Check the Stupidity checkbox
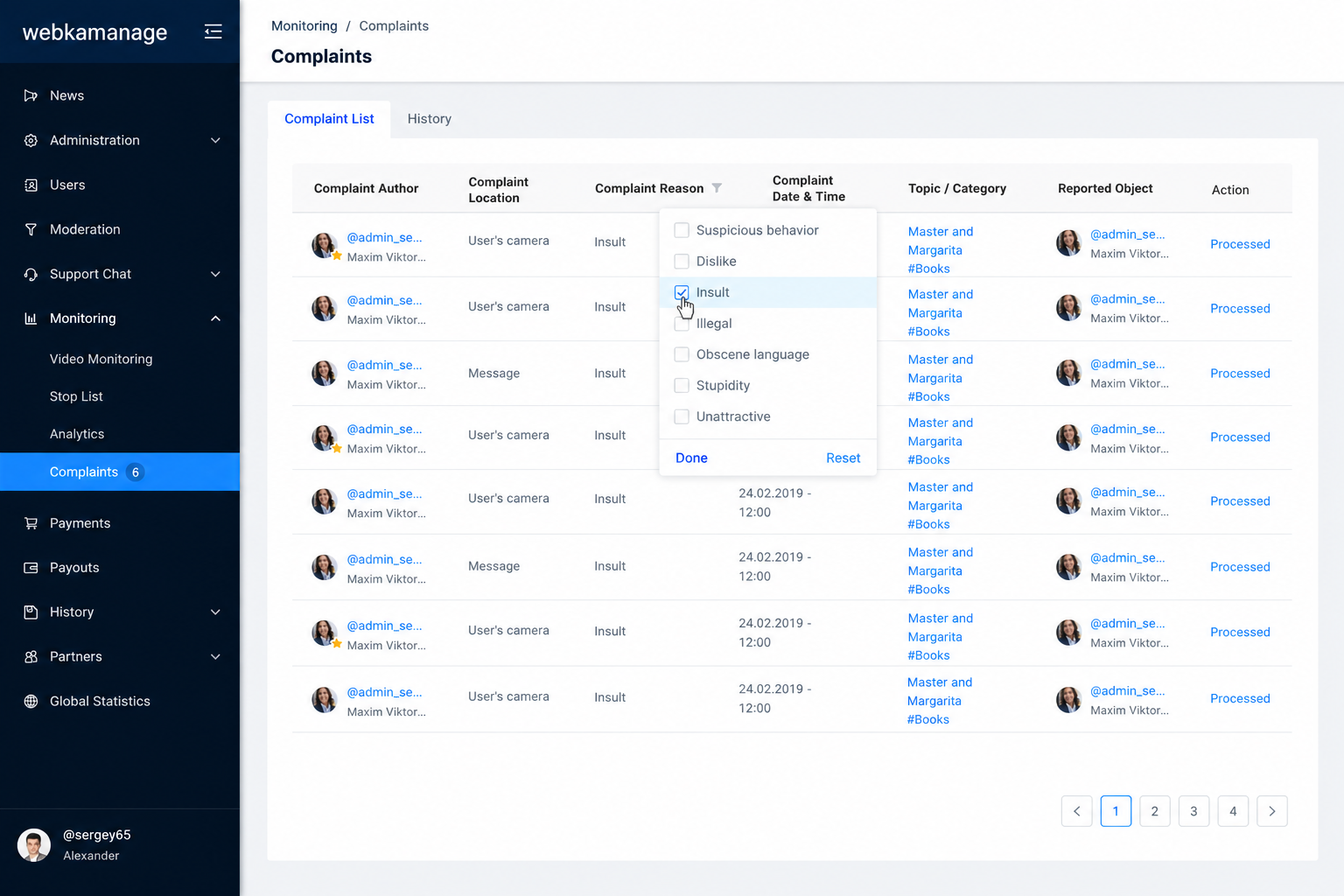1344x896 pixels. [682, 385]
